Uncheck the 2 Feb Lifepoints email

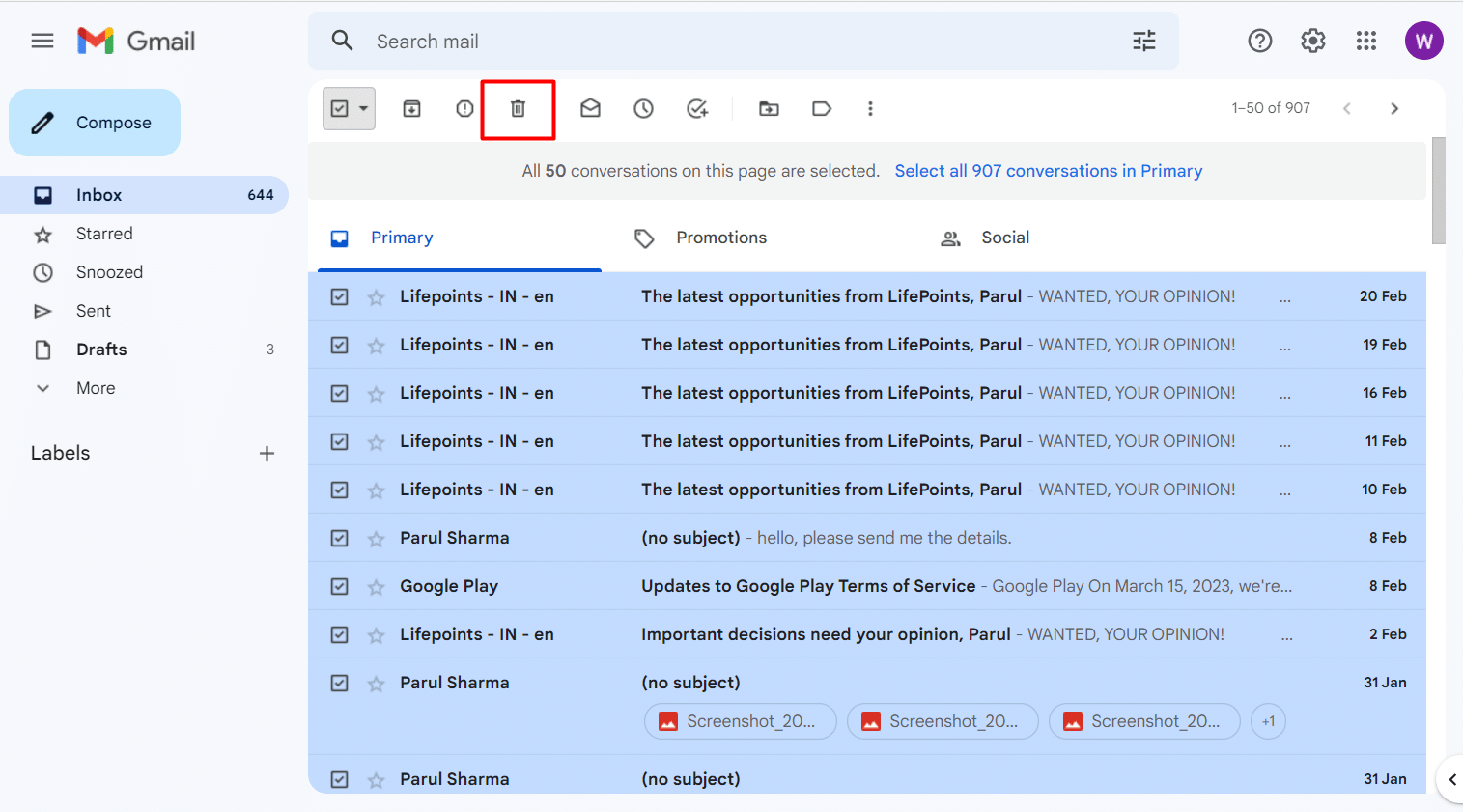340,635
